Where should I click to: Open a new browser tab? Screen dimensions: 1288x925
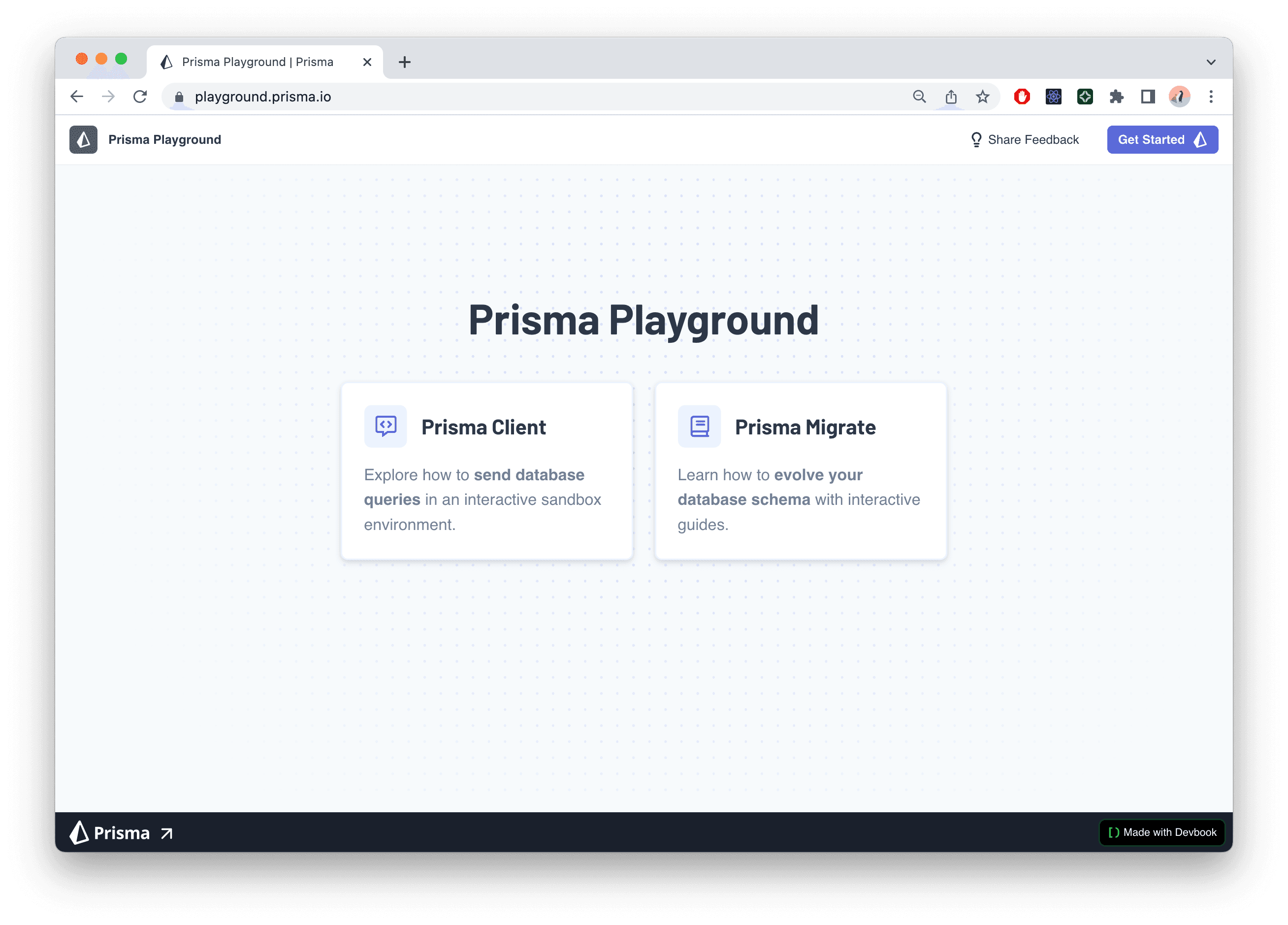pos(404,62)
